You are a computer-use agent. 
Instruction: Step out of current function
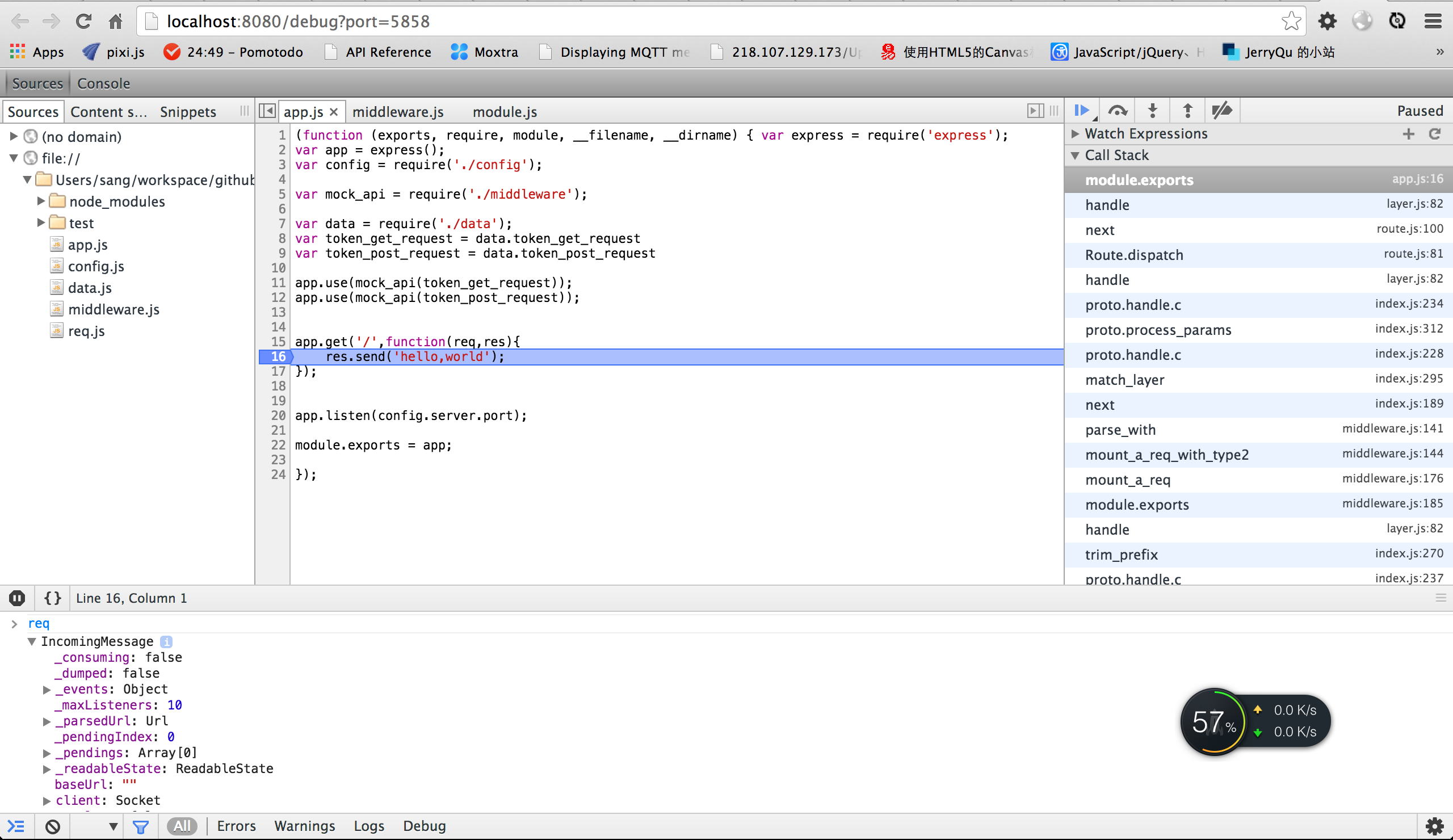[x=1187, y=110]
